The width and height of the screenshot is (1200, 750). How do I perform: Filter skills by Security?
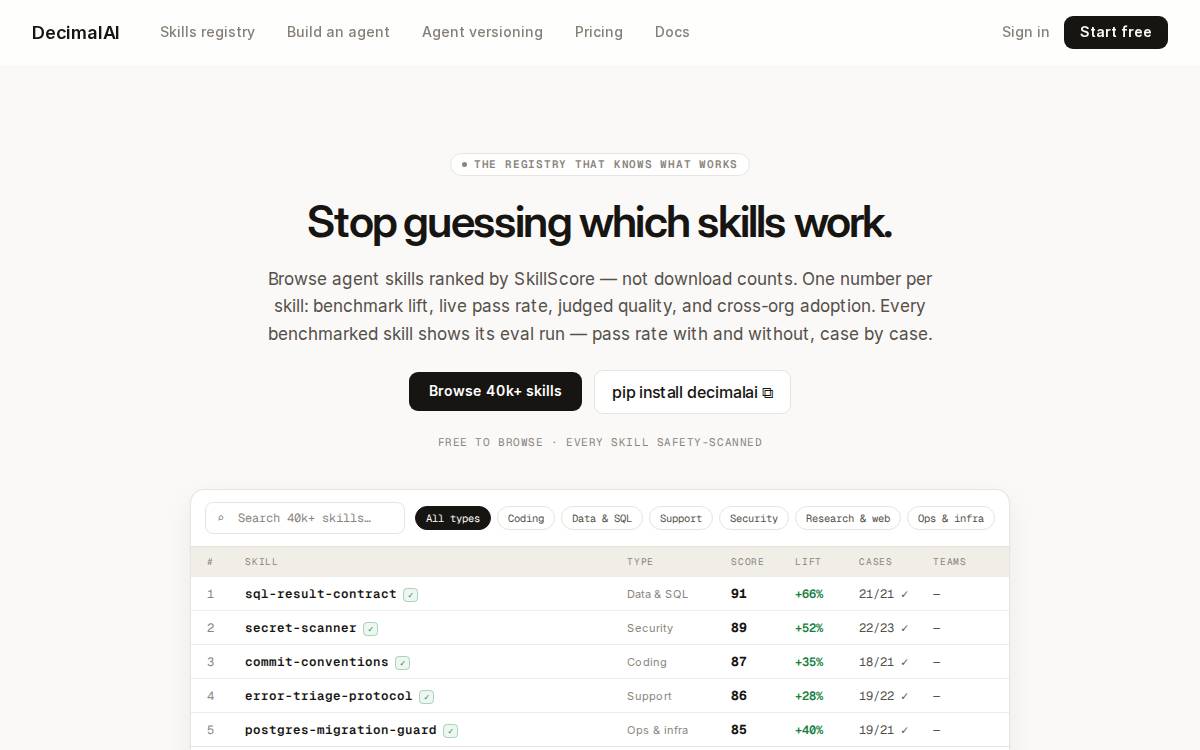pos(754,518)
